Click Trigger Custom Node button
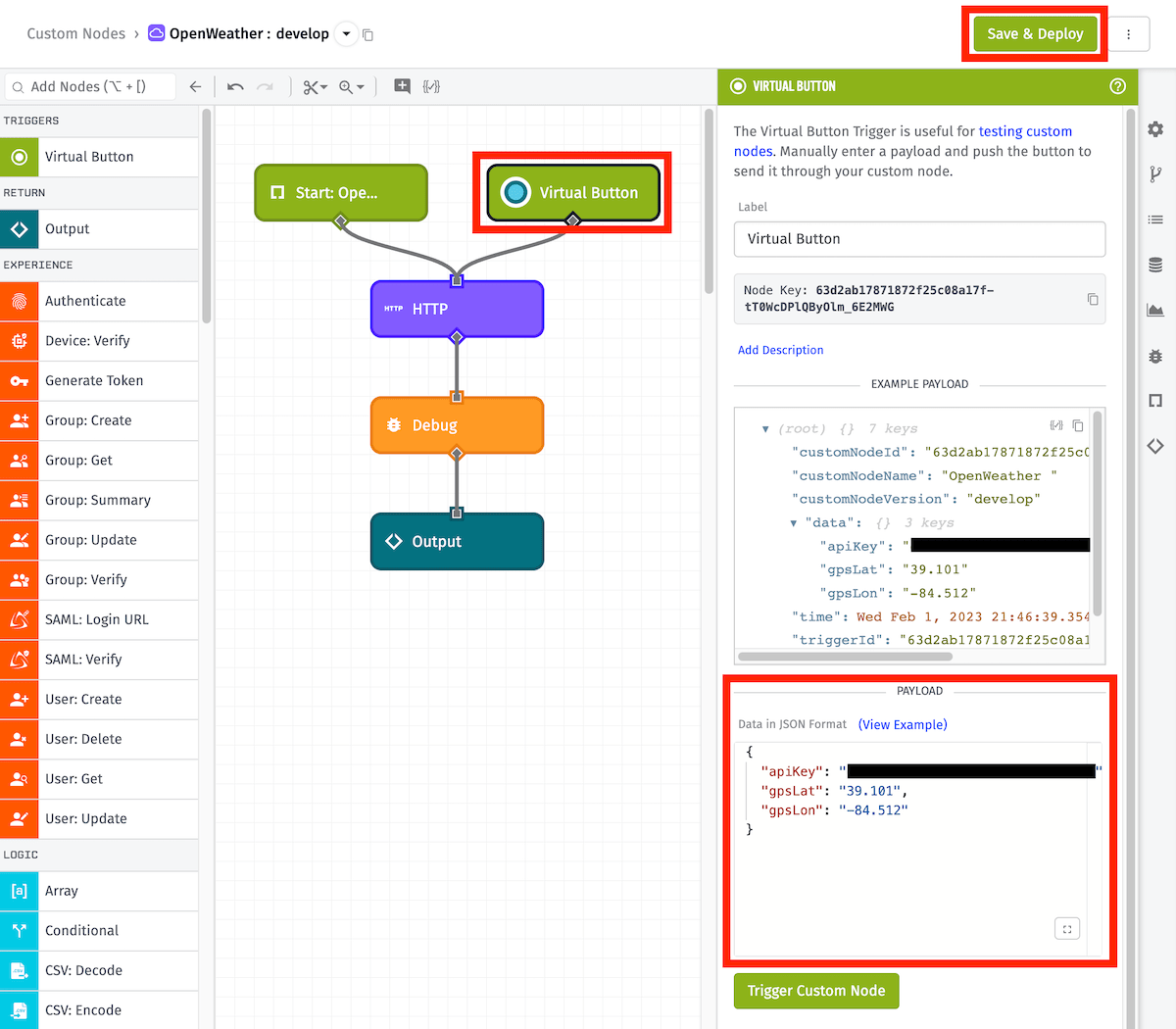 pos(816,991)
